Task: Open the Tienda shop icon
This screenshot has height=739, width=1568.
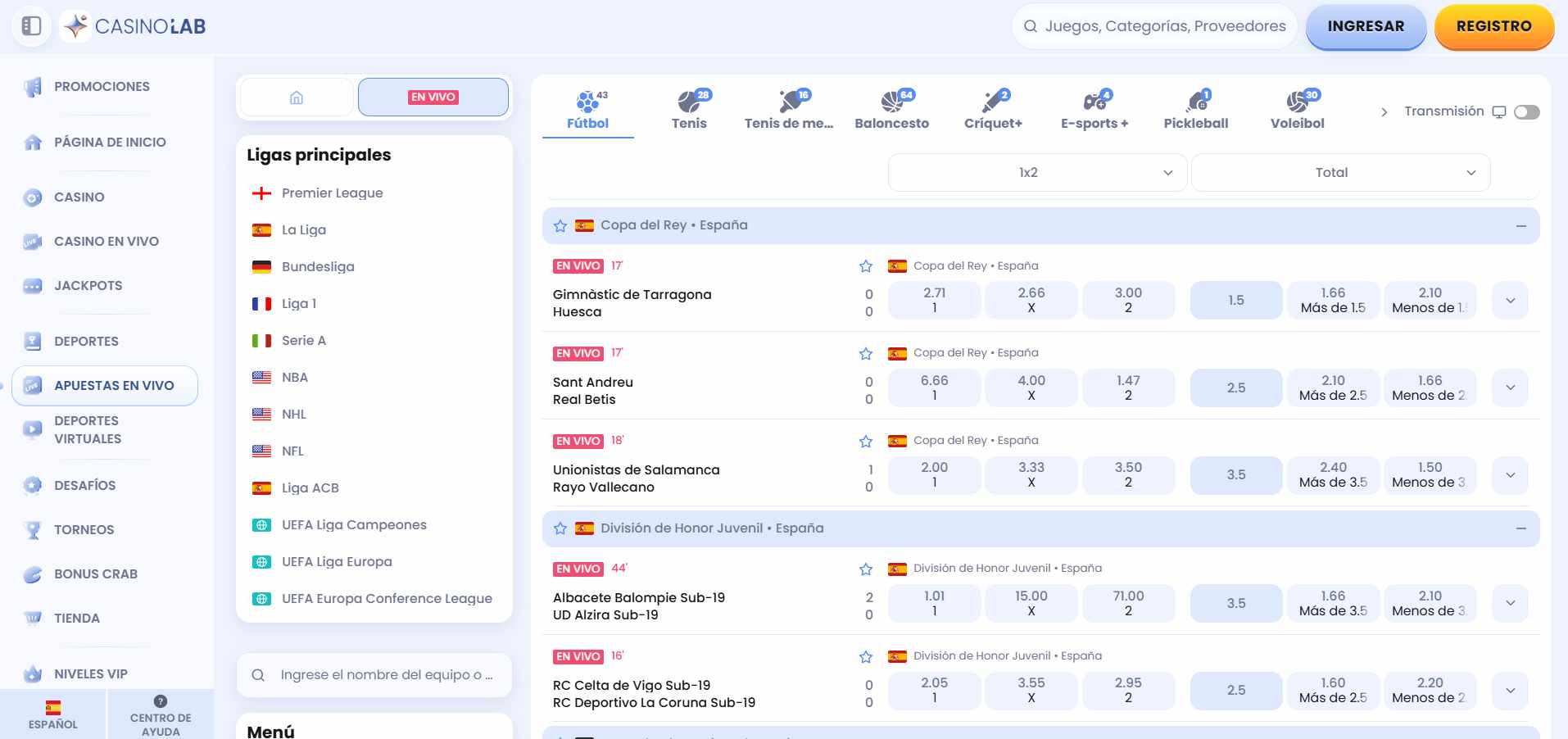Action: tap(33, 619)
